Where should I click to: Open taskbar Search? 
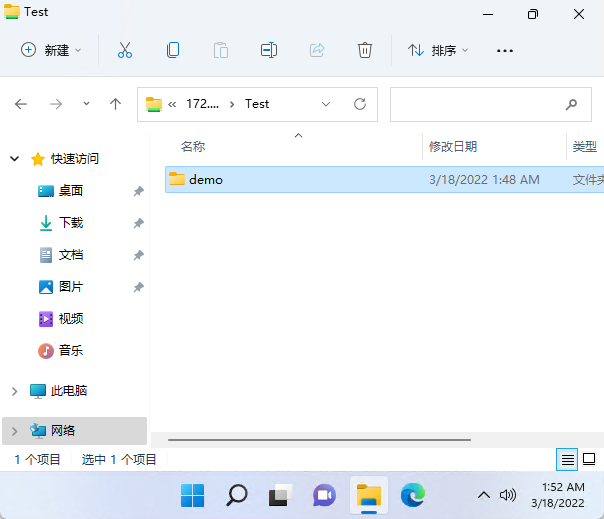tap(237, 495)
